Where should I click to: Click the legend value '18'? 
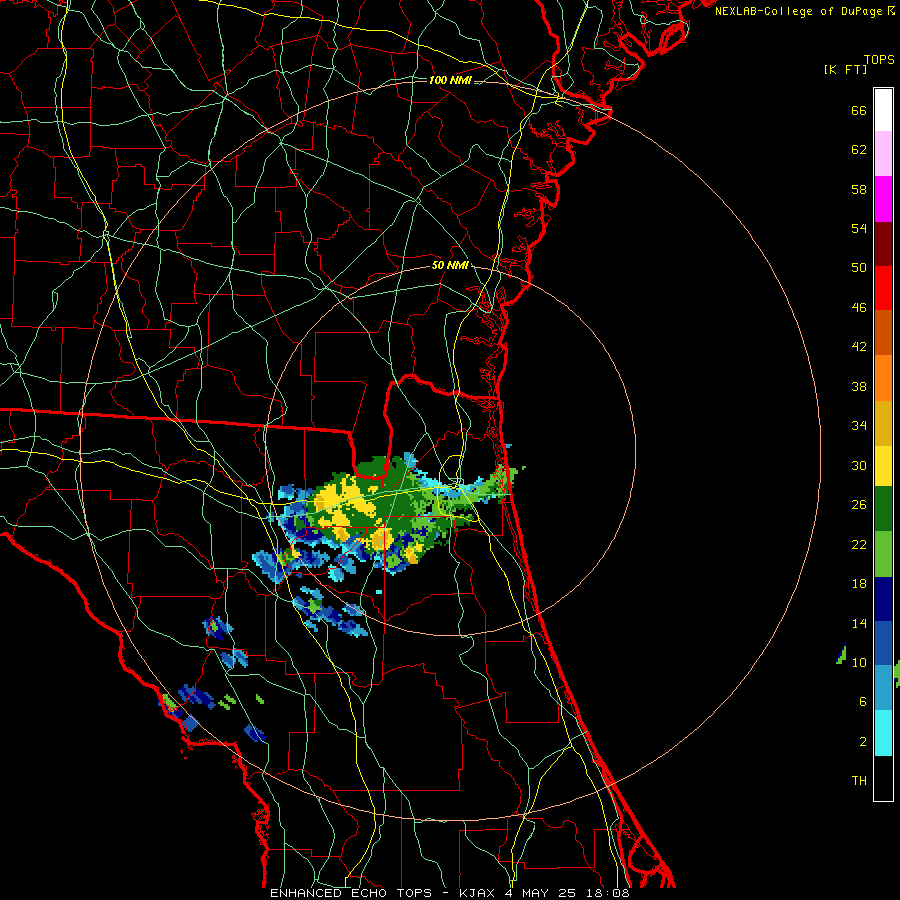[x=859, y=584]
